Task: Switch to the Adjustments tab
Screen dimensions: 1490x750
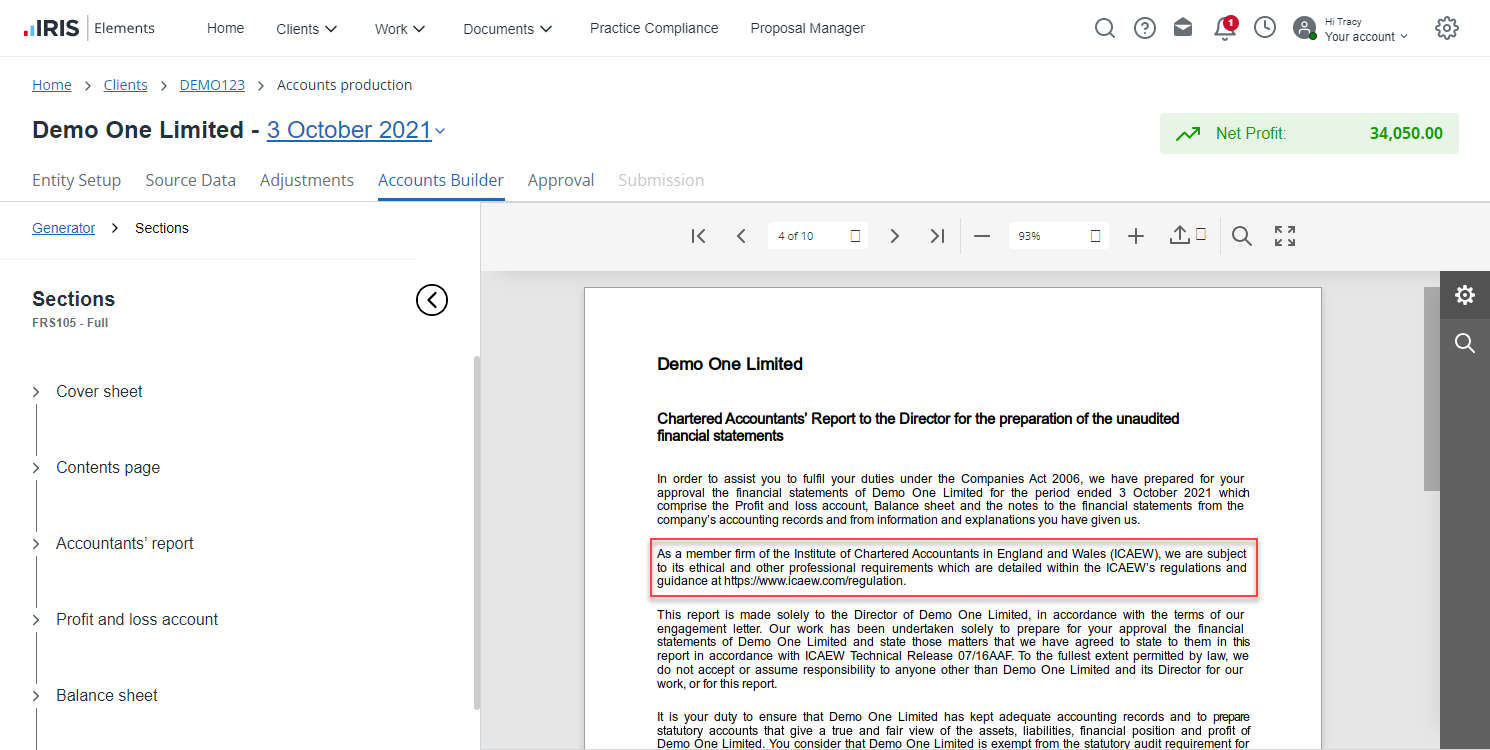Action: [306, 180]
